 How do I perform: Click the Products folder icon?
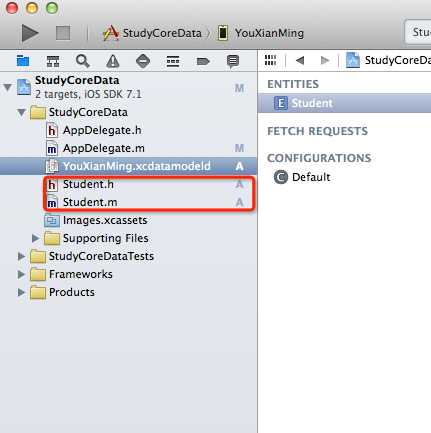(38, 292)
